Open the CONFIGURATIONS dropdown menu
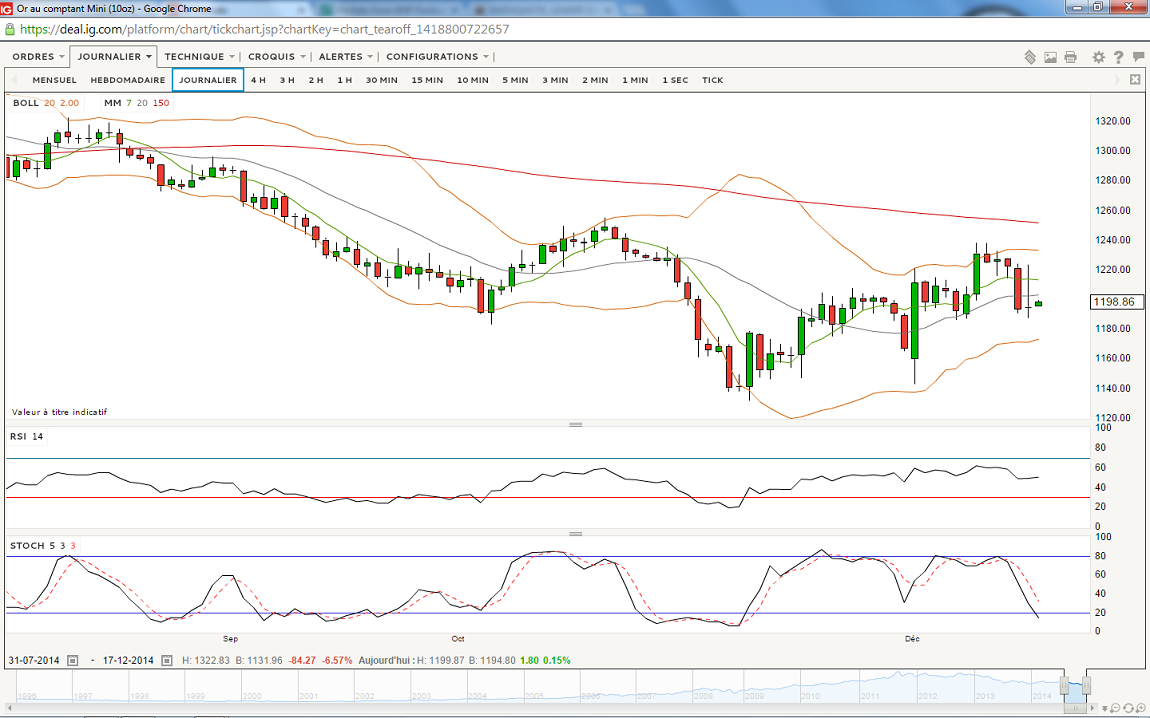This screenshot has height=718, width=1150. click(437, 56)
